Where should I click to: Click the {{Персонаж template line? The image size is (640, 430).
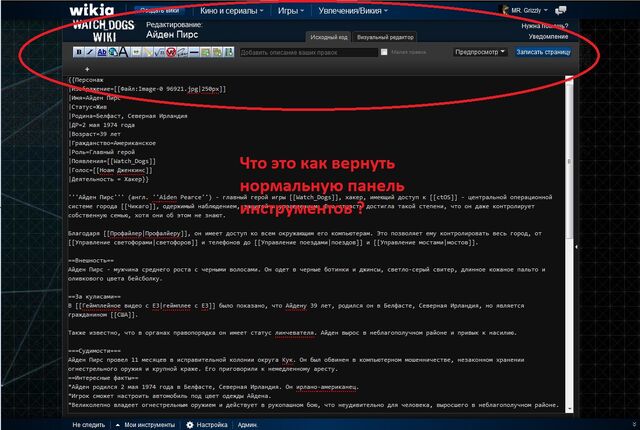tap(86, 80)
